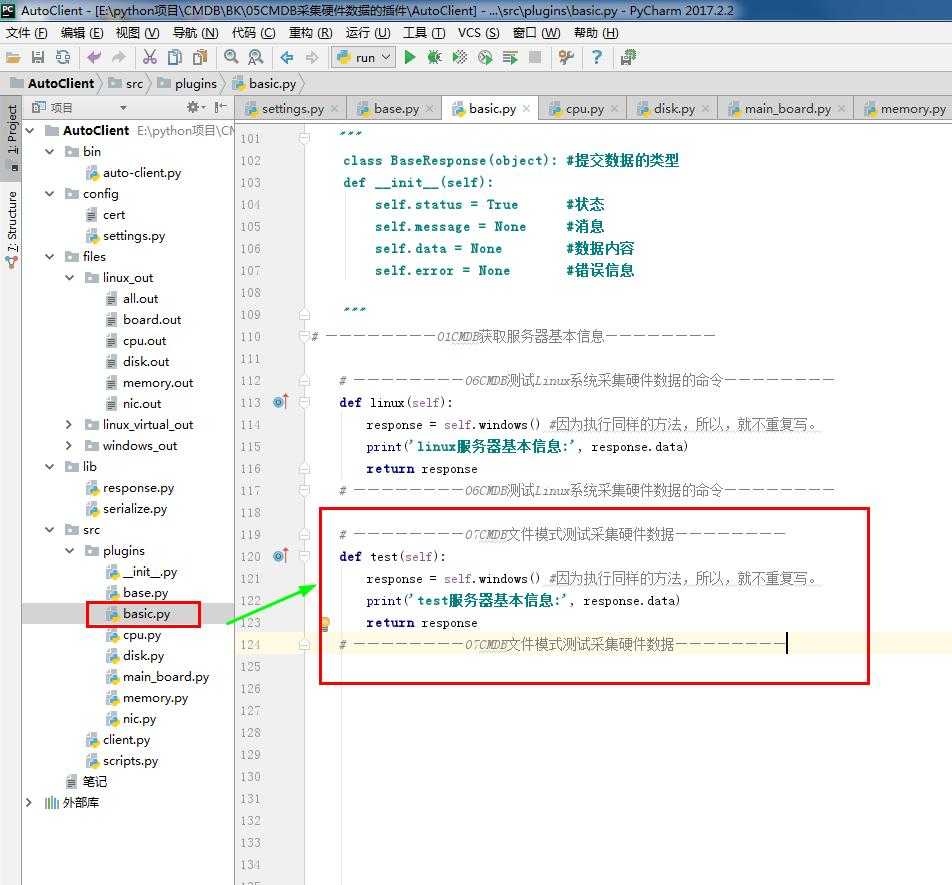Screen dimensions: 952x885
Task: Open Find with the magnifier icon
Action: 231,58
